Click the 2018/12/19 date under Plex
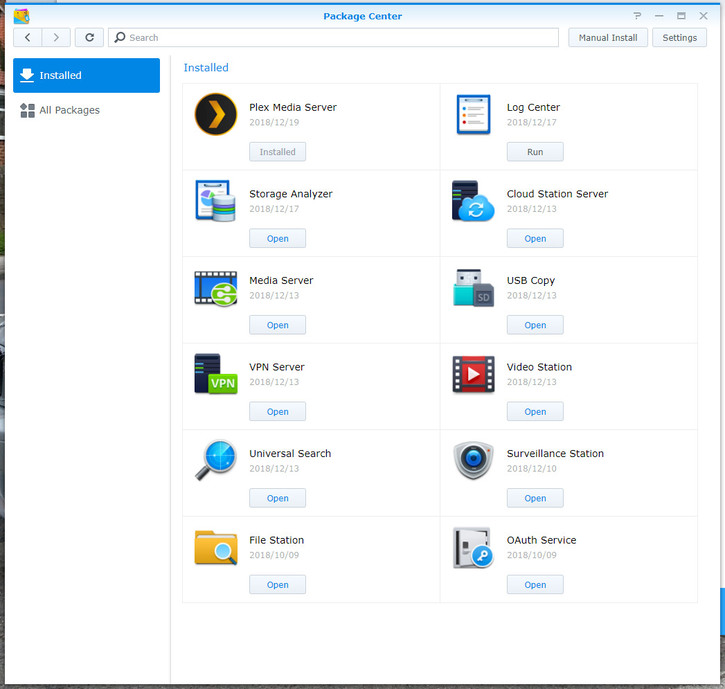This screenshot has width=725, height=689. click(x=274, y=122)
